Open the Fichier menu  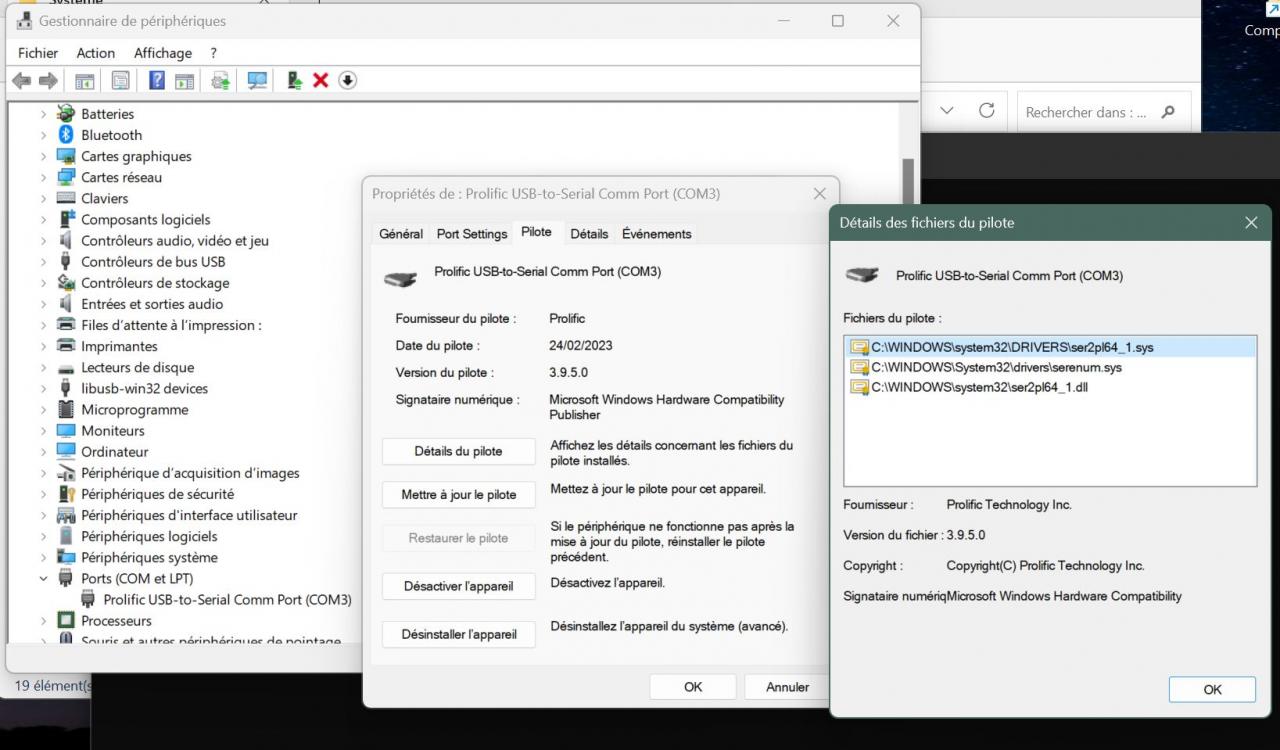pyautogui.click(x=38, y=53)
